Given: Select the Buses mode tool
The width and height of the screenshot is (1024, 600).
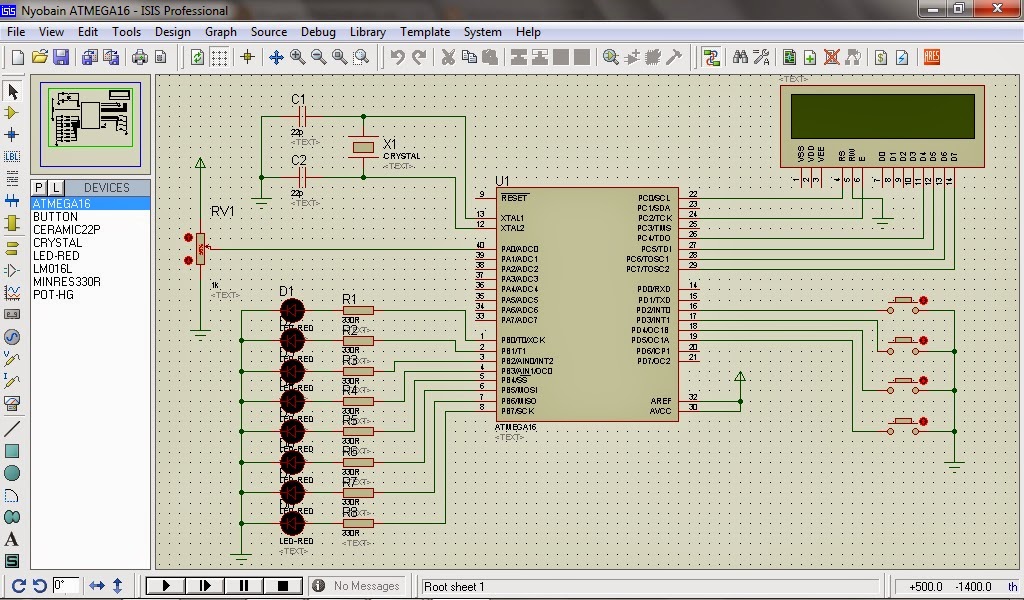Looking at the screenshot, I should click(14, 198).
